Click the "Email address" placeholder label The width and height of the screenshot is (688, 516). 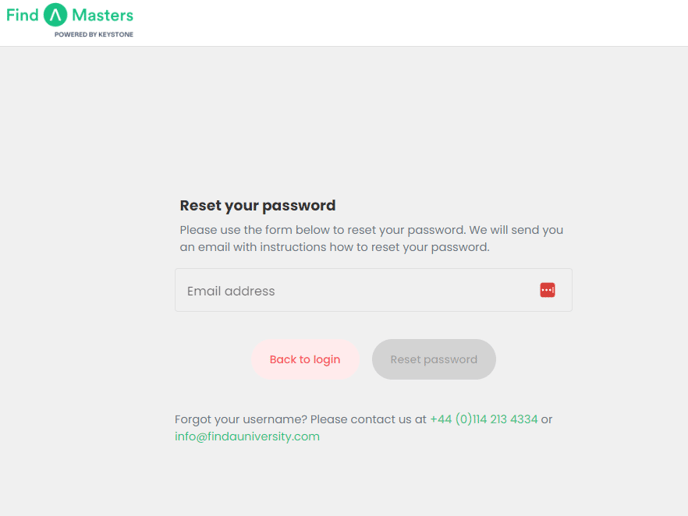231,291
